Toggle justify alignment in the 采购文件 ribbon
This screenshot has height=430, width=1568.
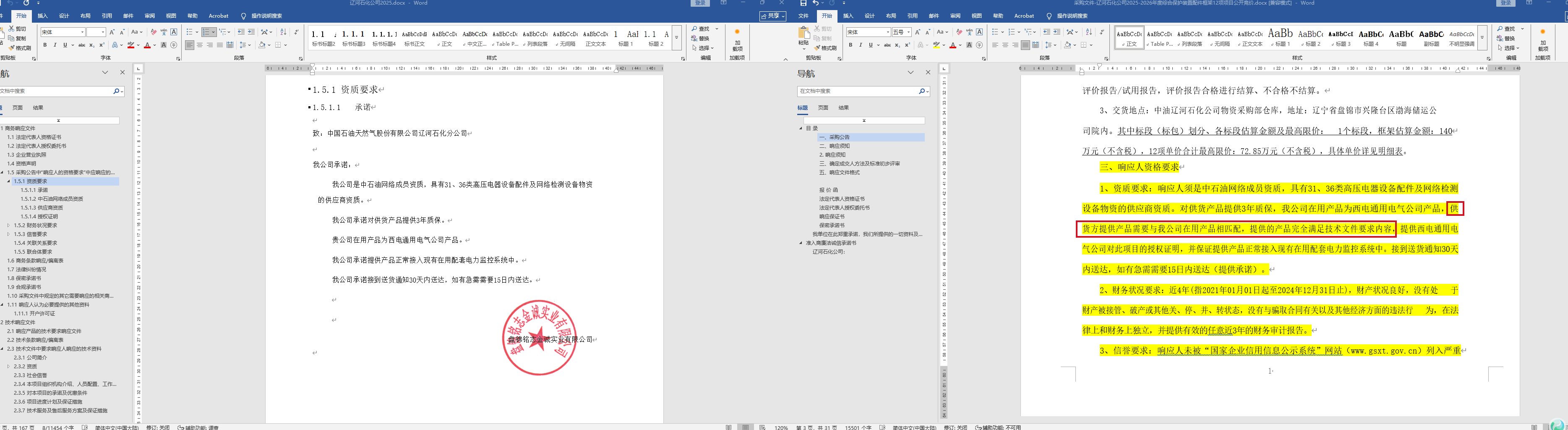point(1025,45)
